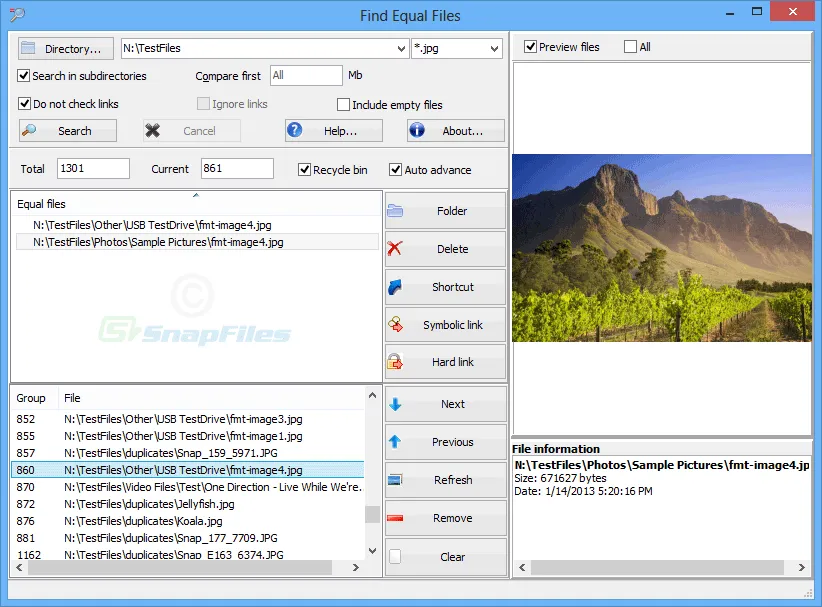Click the Group column header
The width and height of the screenshot is (822, 607).
(35, 398)
